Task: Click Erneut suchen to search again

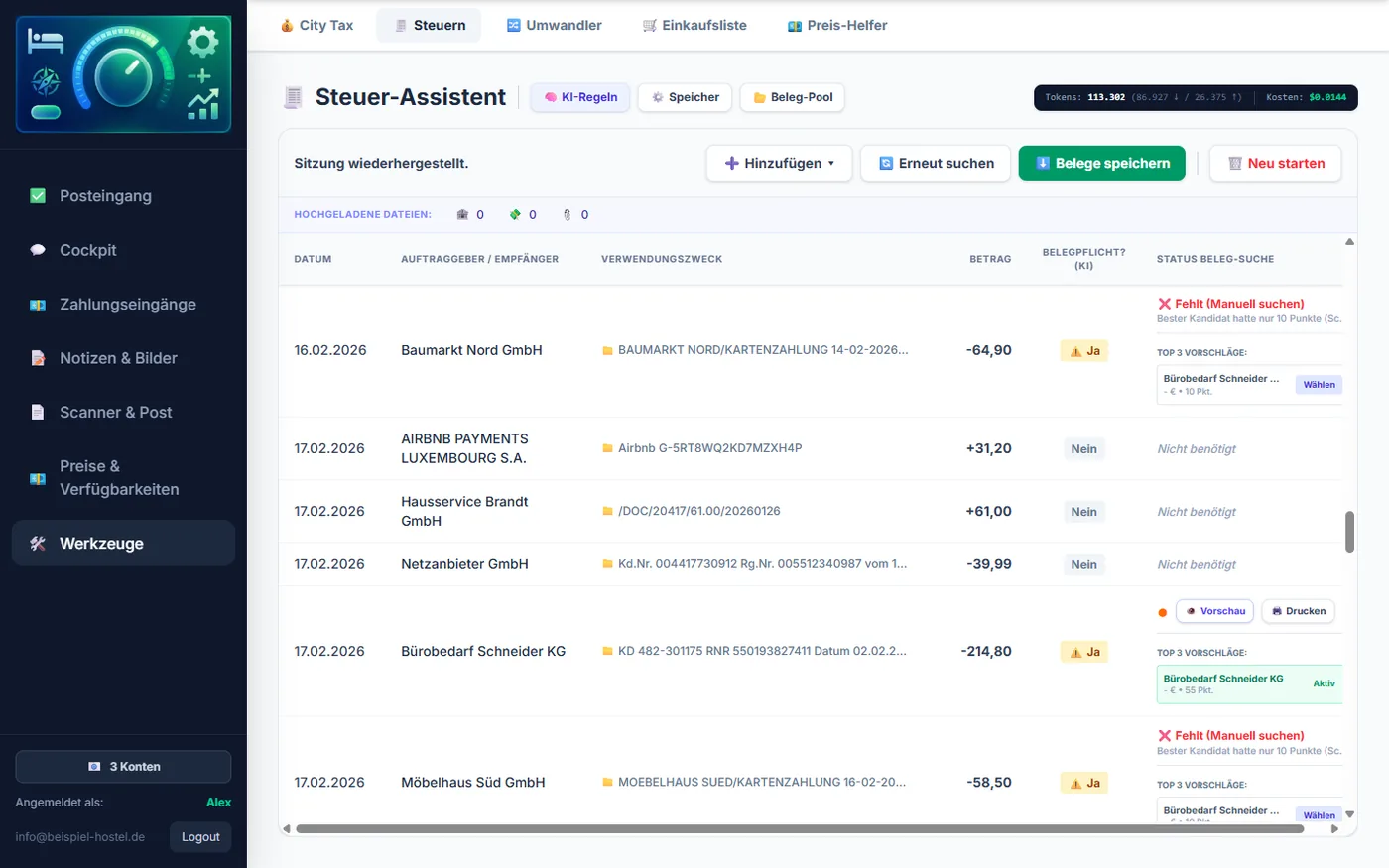Action: click(936, 164)
